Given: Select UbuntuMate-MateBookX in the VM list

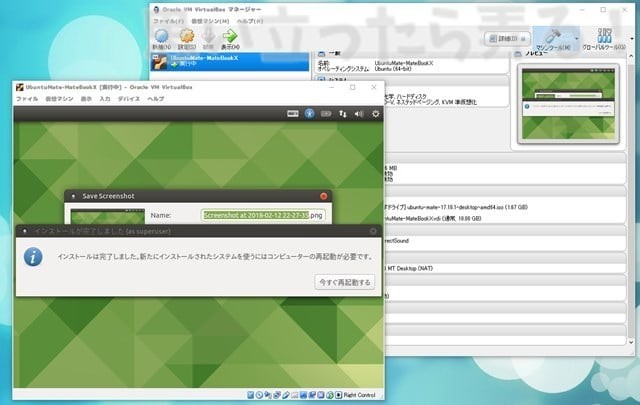Looking at the screenshot, I should [x=230, y=61].
